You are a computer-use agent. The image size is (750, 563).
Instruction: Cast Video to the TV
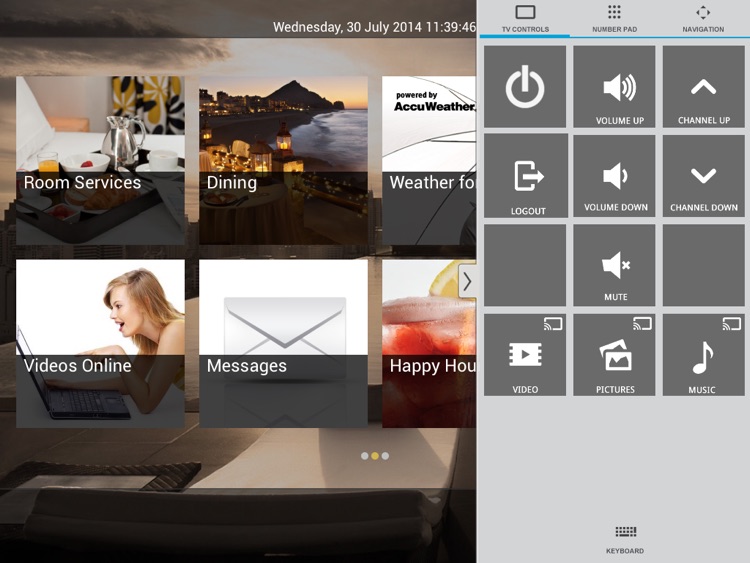pyautogui.click(x=525, y=355)
